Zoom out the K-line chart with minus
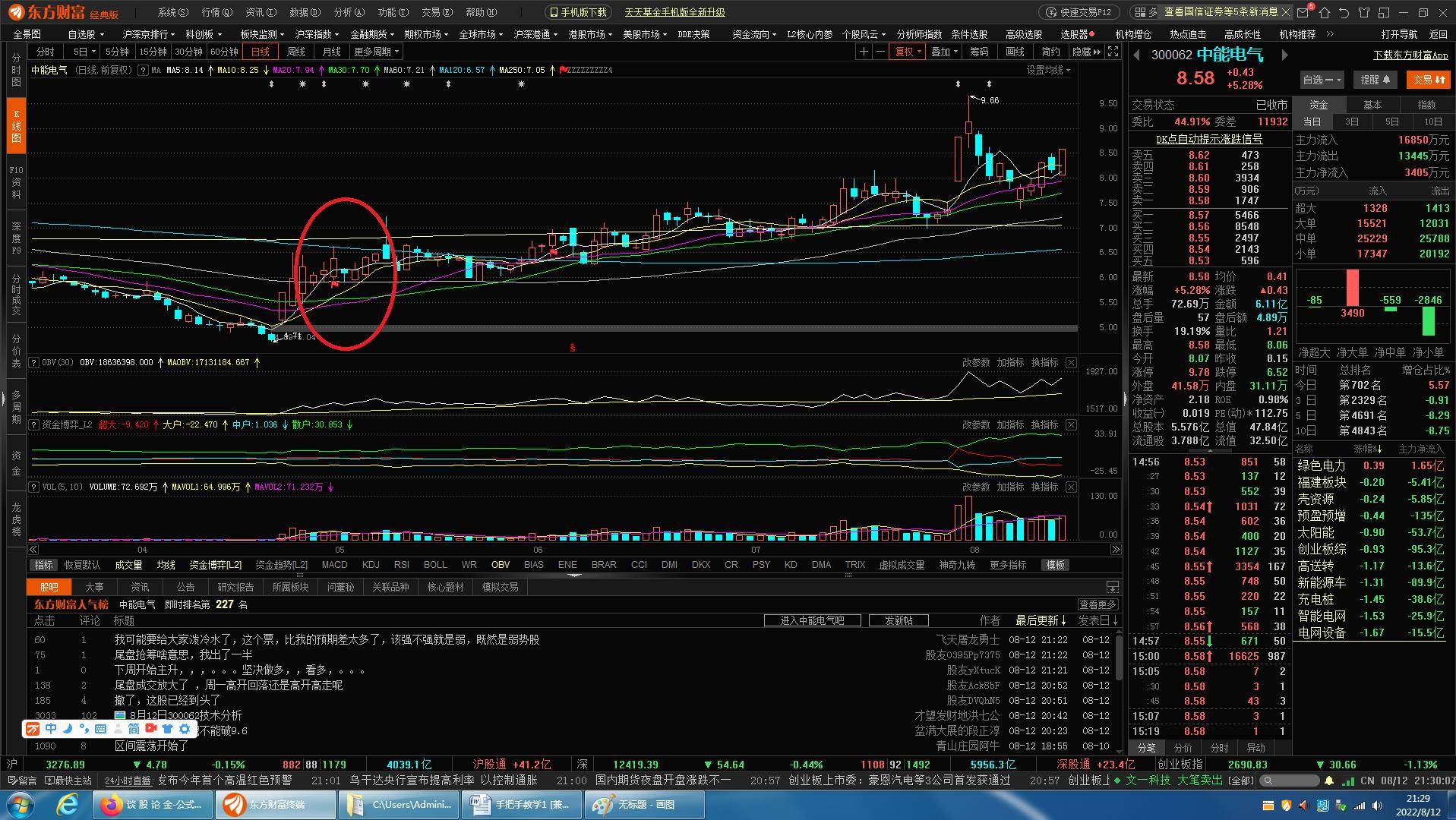 880,52
